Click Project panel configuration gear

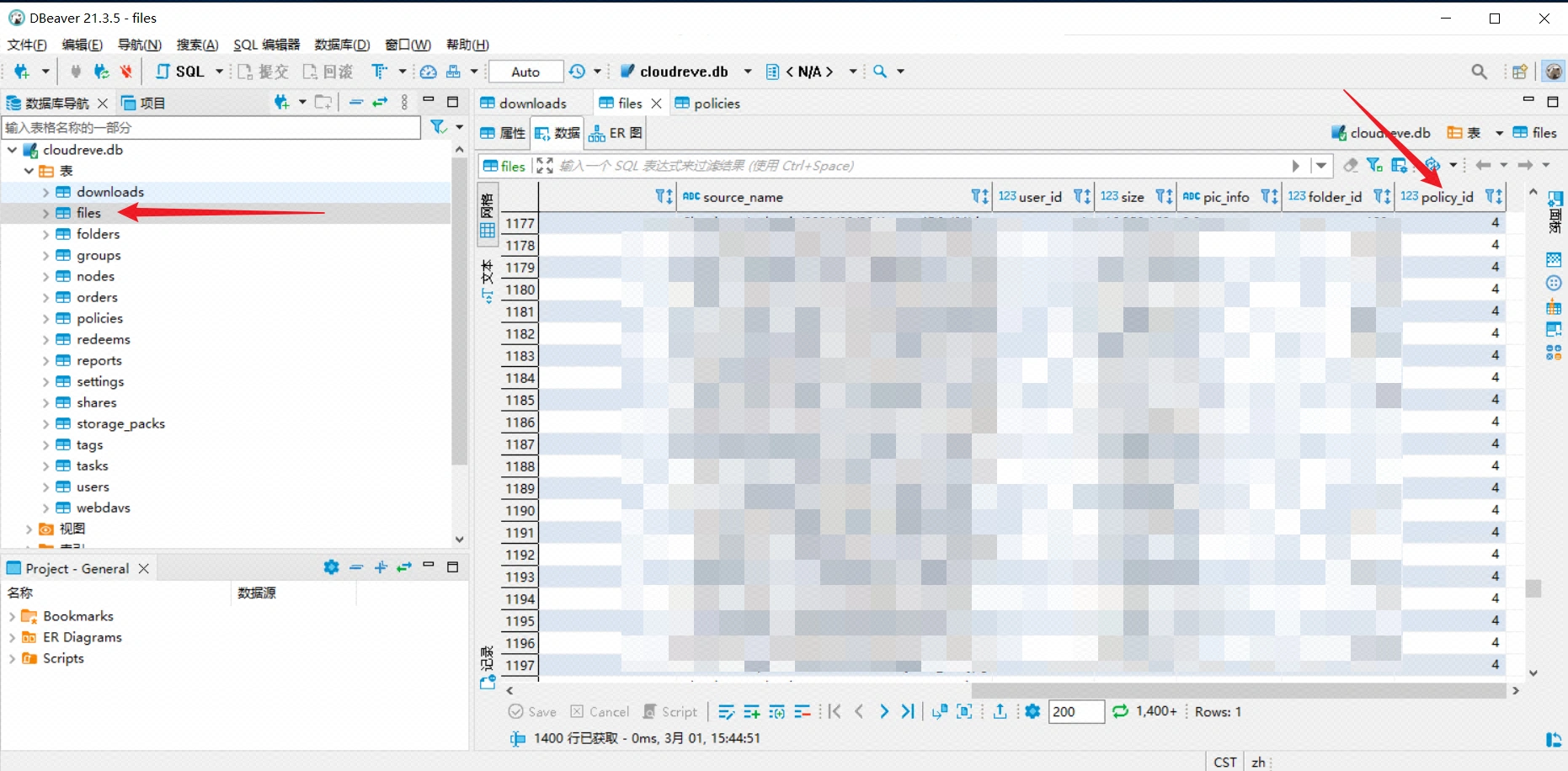[x=332, y=567]
